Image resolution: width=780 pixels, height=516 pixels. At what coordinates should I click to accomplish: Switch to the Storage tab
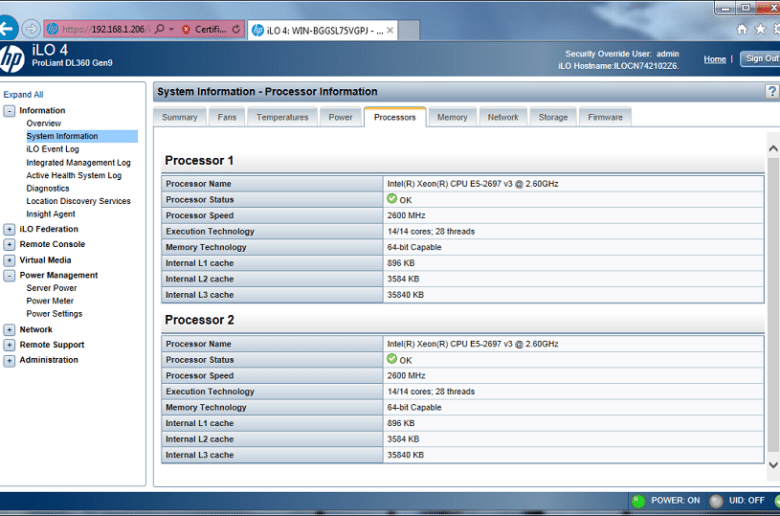[x=553, y=117]
